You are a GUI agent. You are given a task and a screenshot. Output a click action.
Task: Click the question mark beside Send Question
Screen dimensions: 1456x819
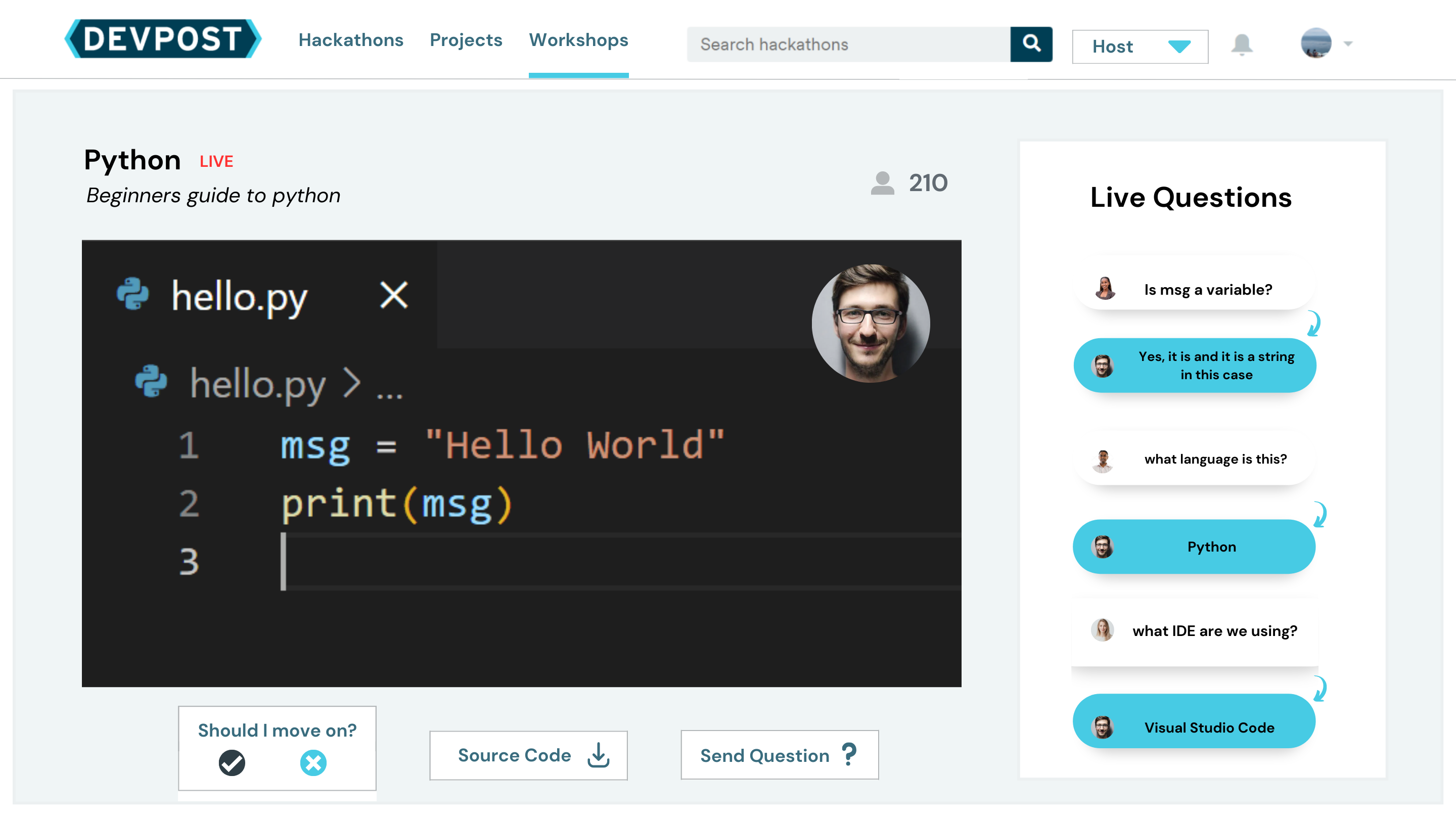(849, 755)
